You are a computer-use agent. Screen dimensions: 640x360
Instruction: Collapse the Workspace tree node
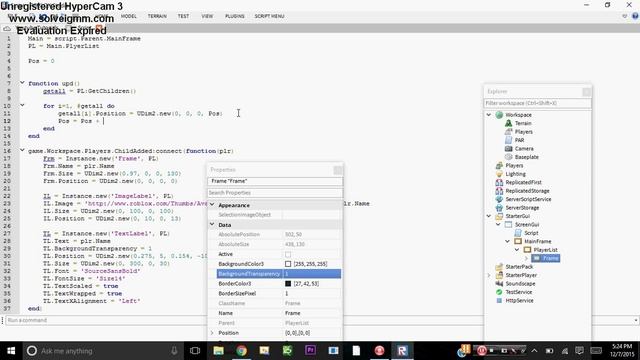coord(489,115)
